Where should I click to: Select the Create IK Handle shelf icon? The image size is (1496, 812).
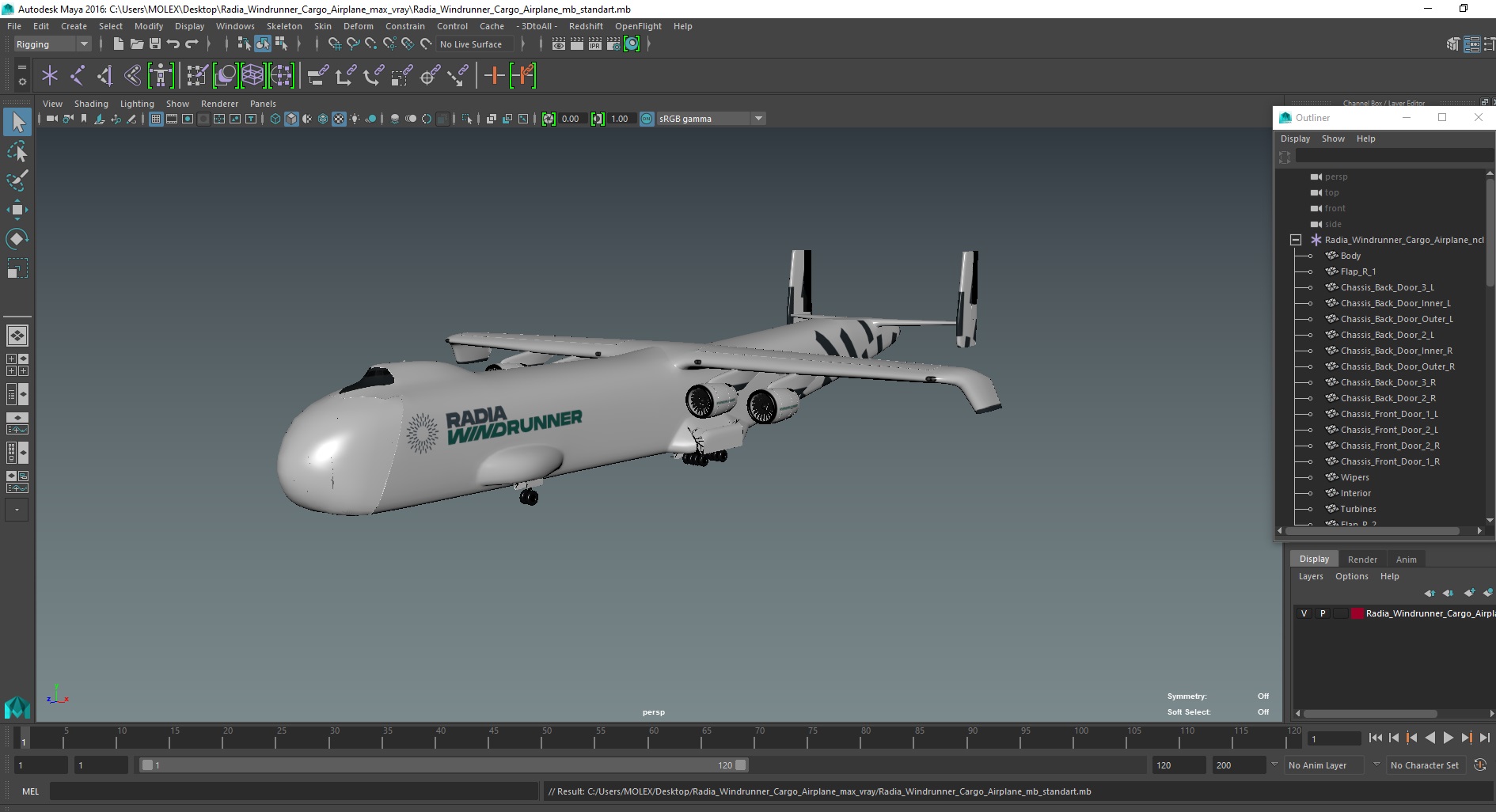point(104,76)
